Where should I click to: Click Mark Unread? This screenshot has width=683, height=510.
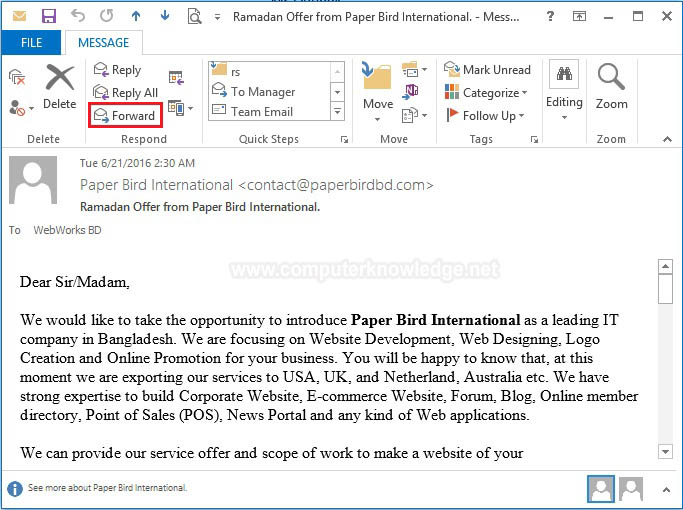(x=487, y=70)
